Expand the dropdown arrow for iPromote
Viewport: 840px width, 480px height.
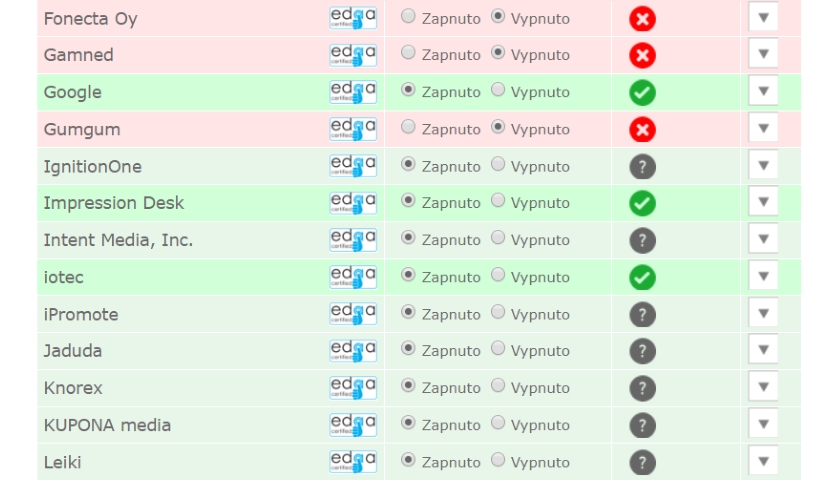[x=763, y=313]
